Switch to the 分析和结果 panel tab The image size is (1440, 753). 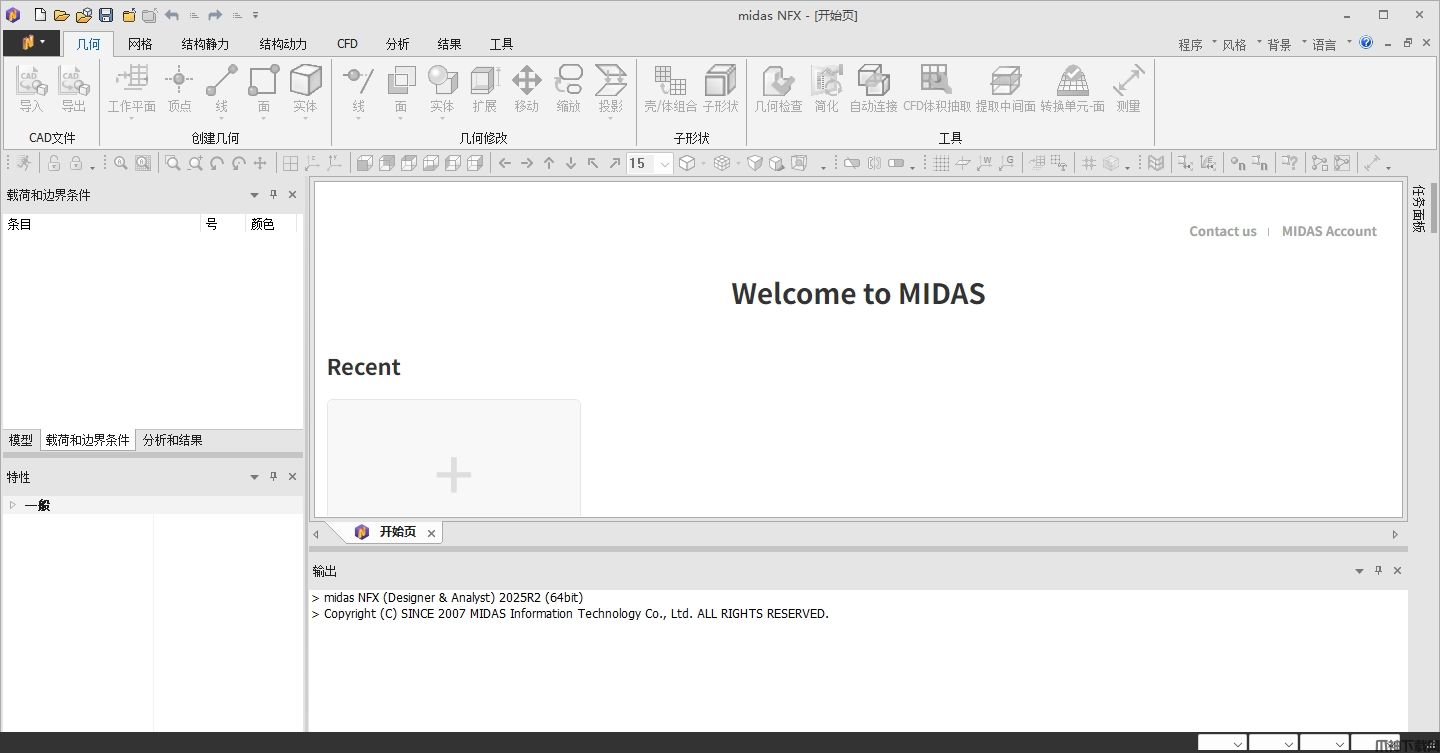tap(172, 440)
